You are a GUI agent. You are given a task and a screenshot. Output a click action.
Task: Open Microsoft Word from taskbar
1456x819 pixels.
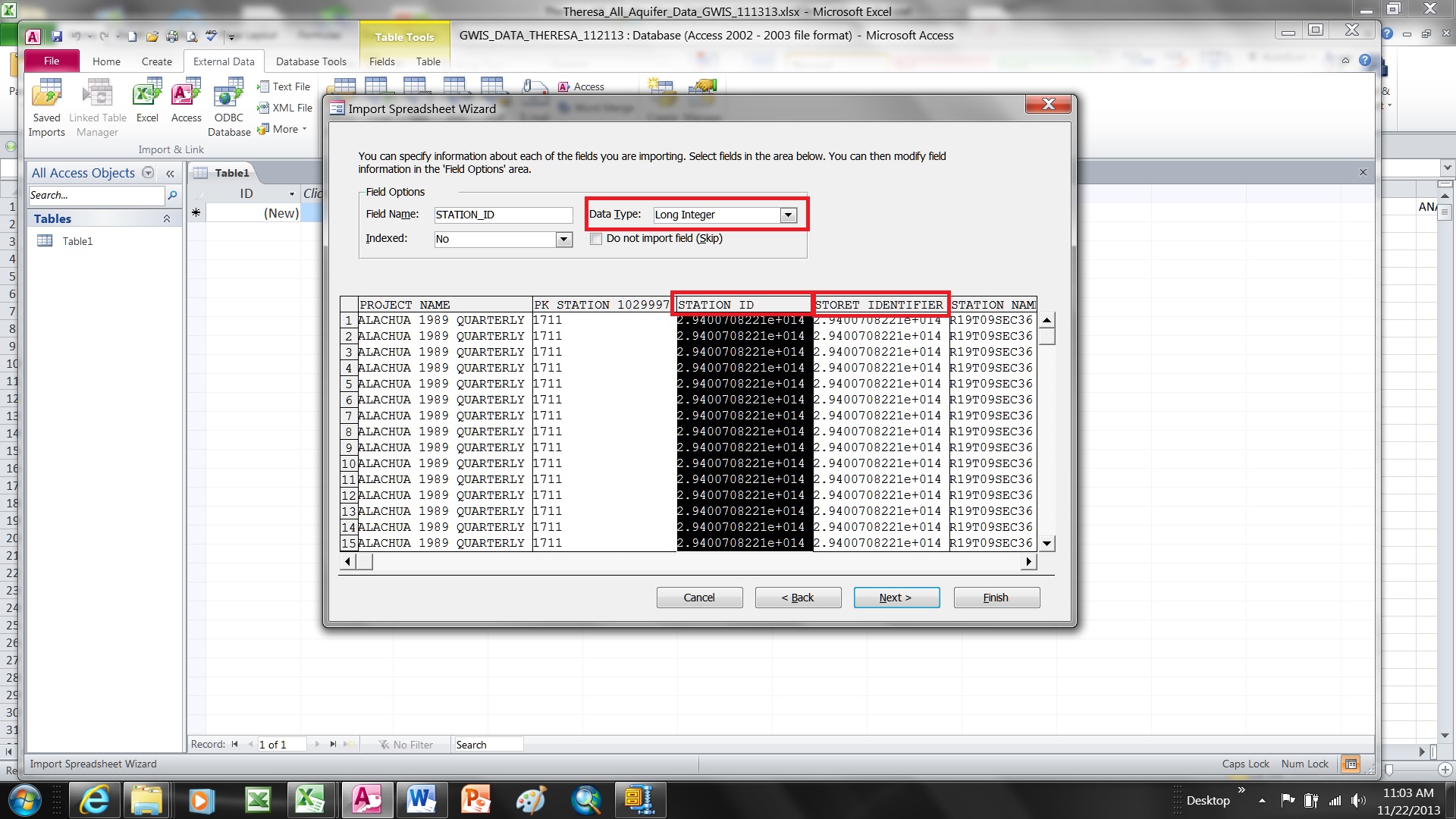point(421,799)
